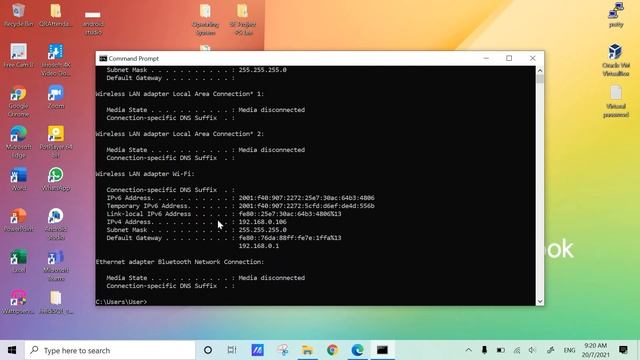Click the ENG language indicator

(x=569, y=350)
